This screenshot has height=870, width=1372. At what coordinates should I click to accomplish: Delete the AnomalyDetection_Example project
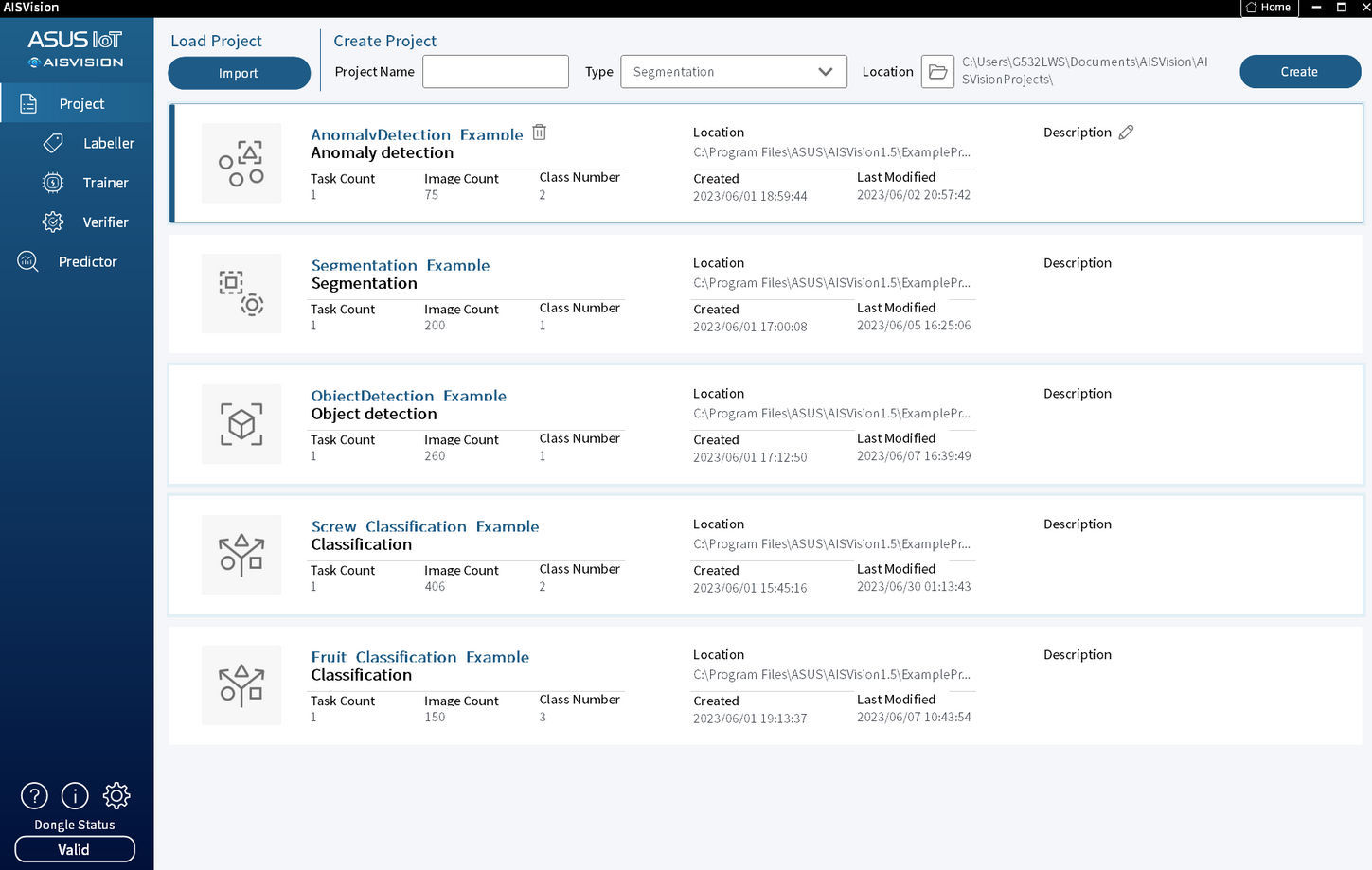pyautogui.click(x=539, y=133)
